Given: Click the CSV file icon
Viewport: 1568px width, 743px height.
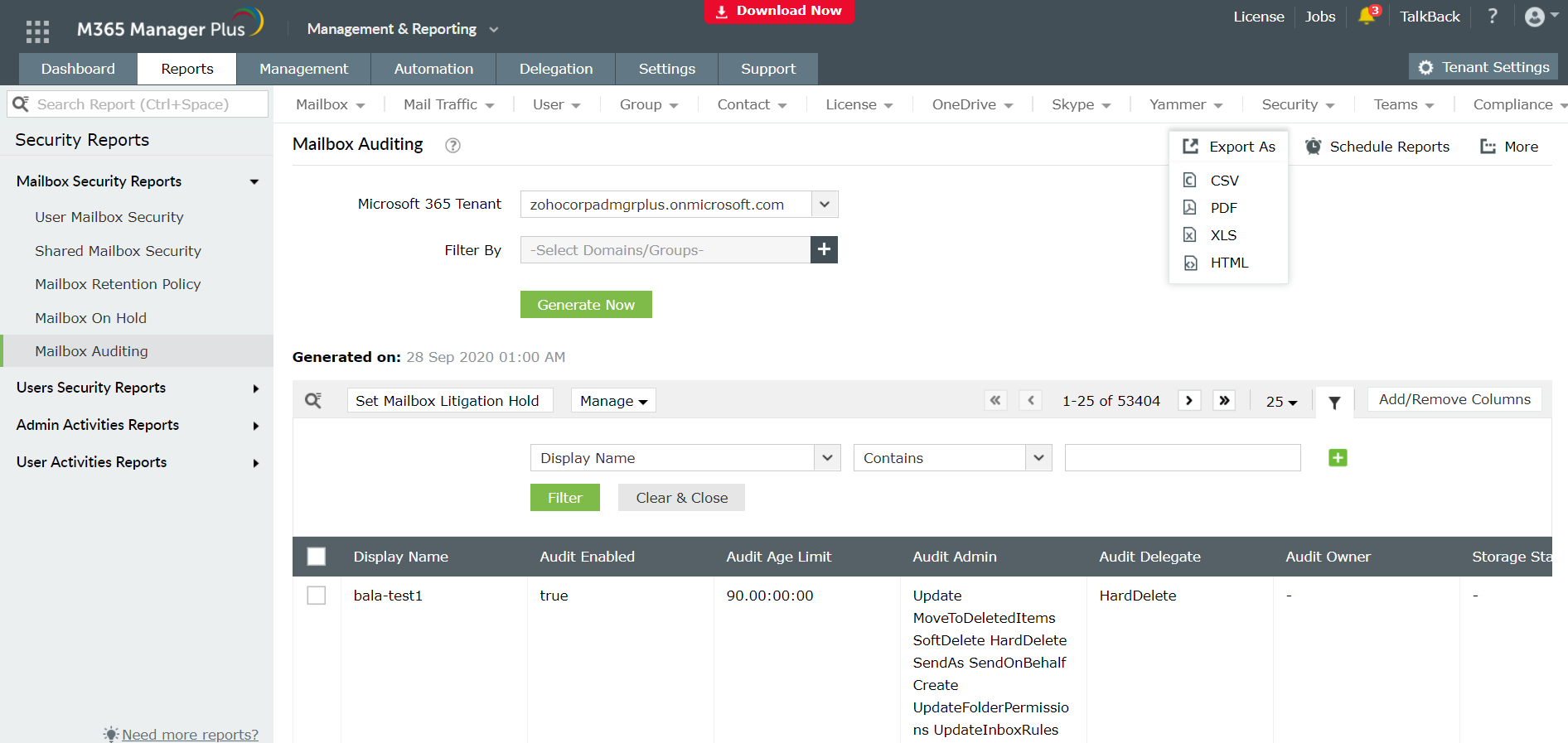Looking at the screenshot, I should (1190, 180).
